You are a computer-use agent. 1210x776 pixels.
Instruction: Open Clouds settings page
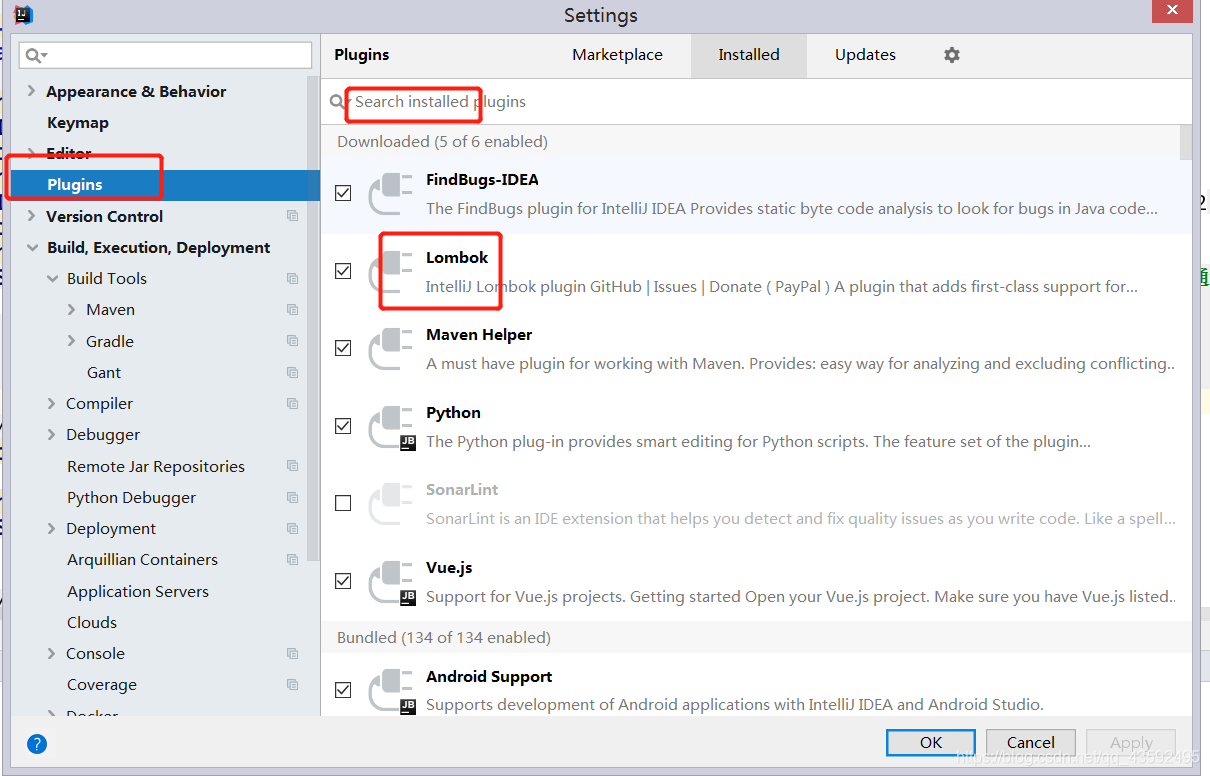pos(92,622)
